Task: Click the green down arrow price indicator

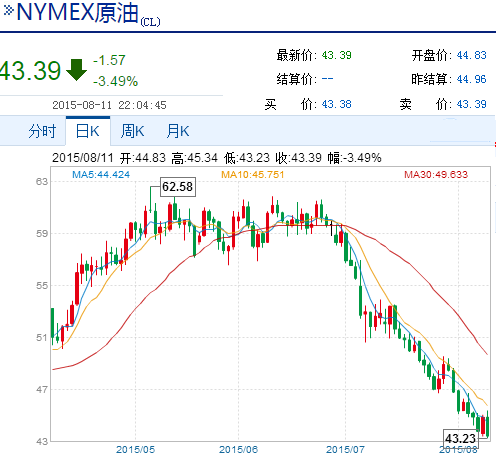Action: point(76,70)
